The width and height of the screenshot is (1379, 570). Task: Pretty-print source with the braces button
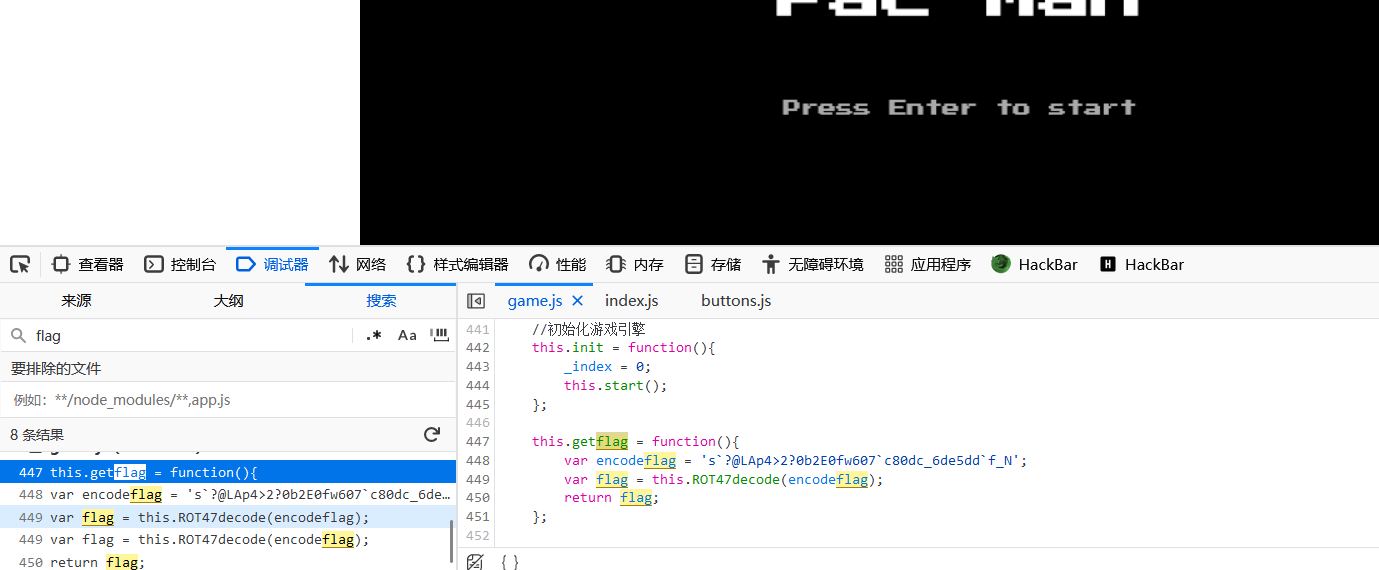click(x=510, y=561)
